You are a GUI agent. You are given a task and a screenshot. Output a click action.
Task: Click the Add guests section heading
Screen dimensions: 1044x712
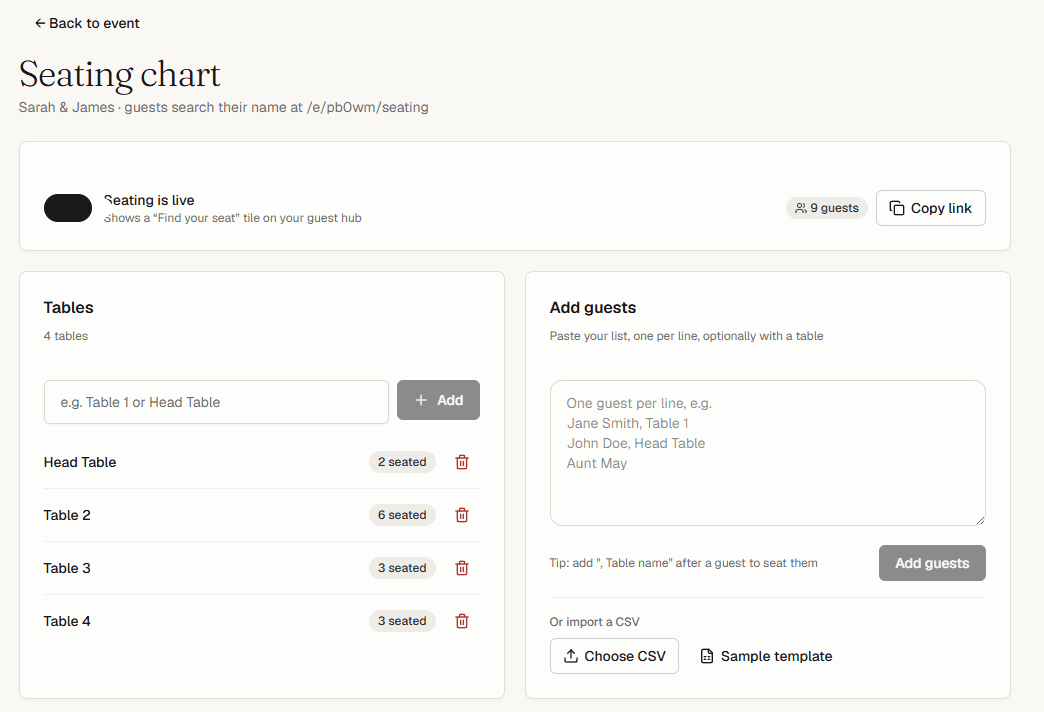click(593, 308)
